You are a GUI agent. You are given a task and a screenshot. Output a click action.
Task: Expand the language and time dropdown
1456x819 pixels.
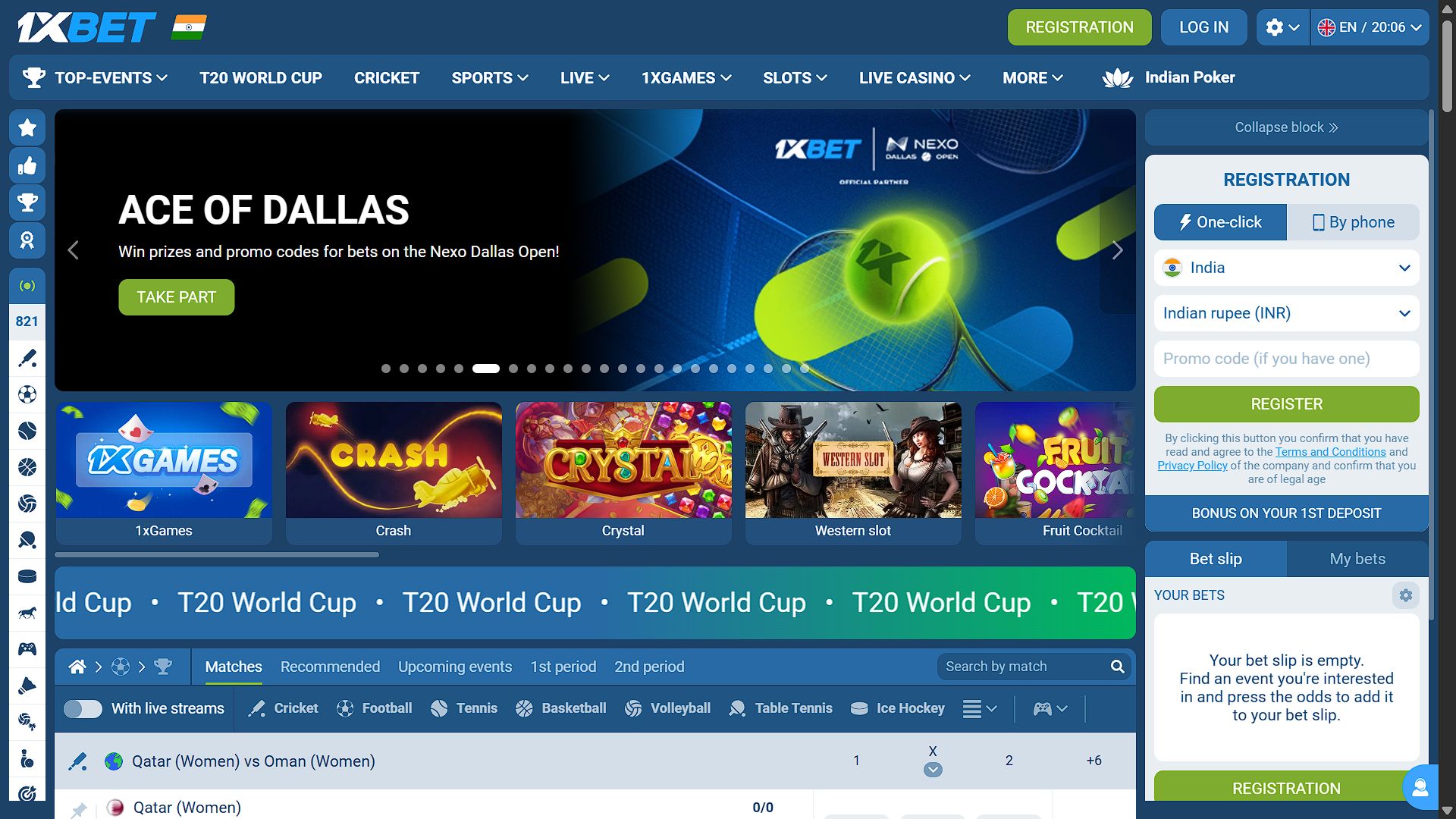1370,27
